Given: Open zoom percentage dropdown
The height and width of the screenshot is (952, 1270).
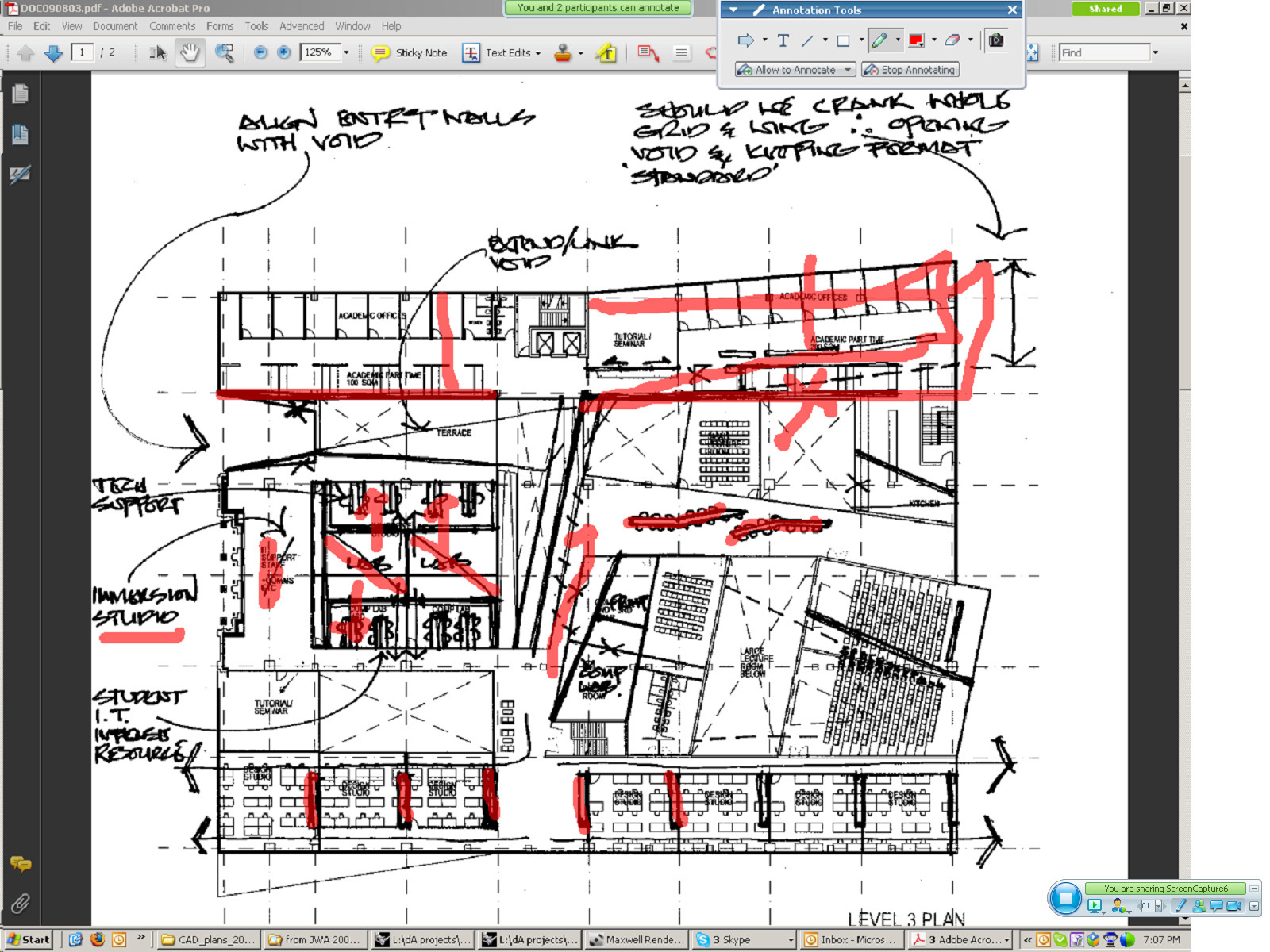Looking at the screenshot, I should tap(346, 53).
